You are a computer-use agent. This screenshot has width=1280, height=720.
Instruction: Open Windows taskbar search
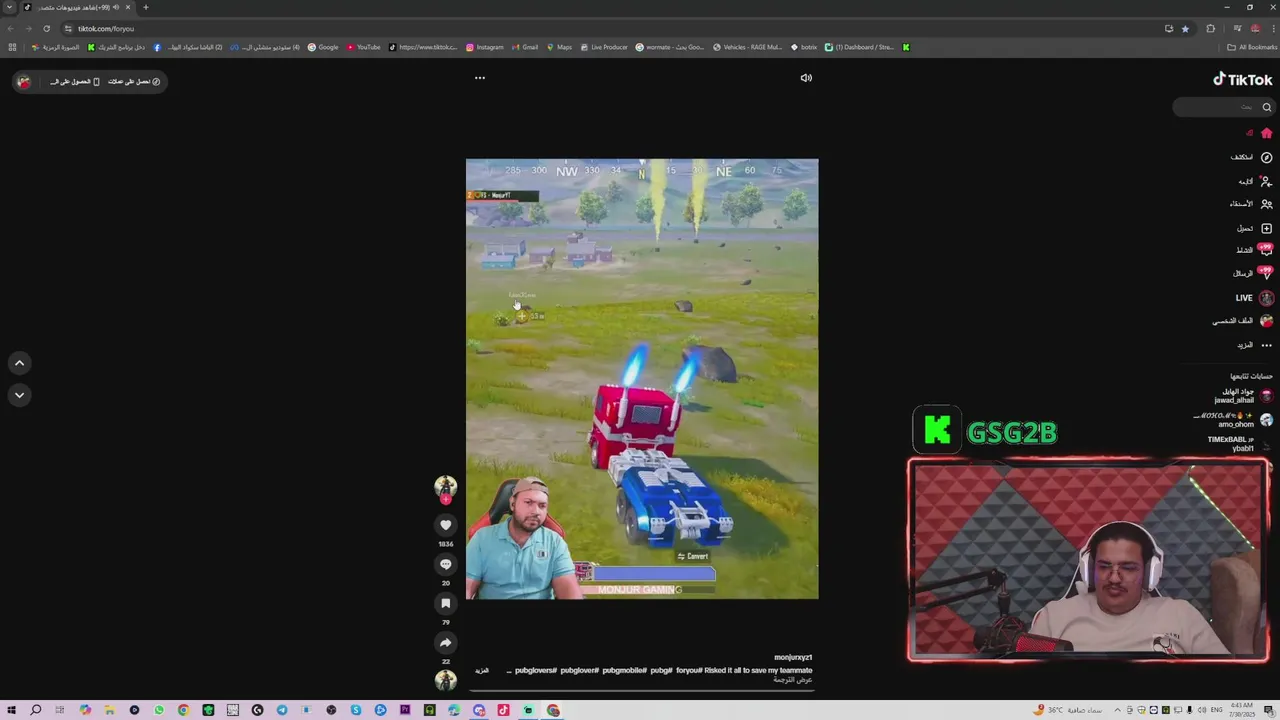[x=36, y=710]
